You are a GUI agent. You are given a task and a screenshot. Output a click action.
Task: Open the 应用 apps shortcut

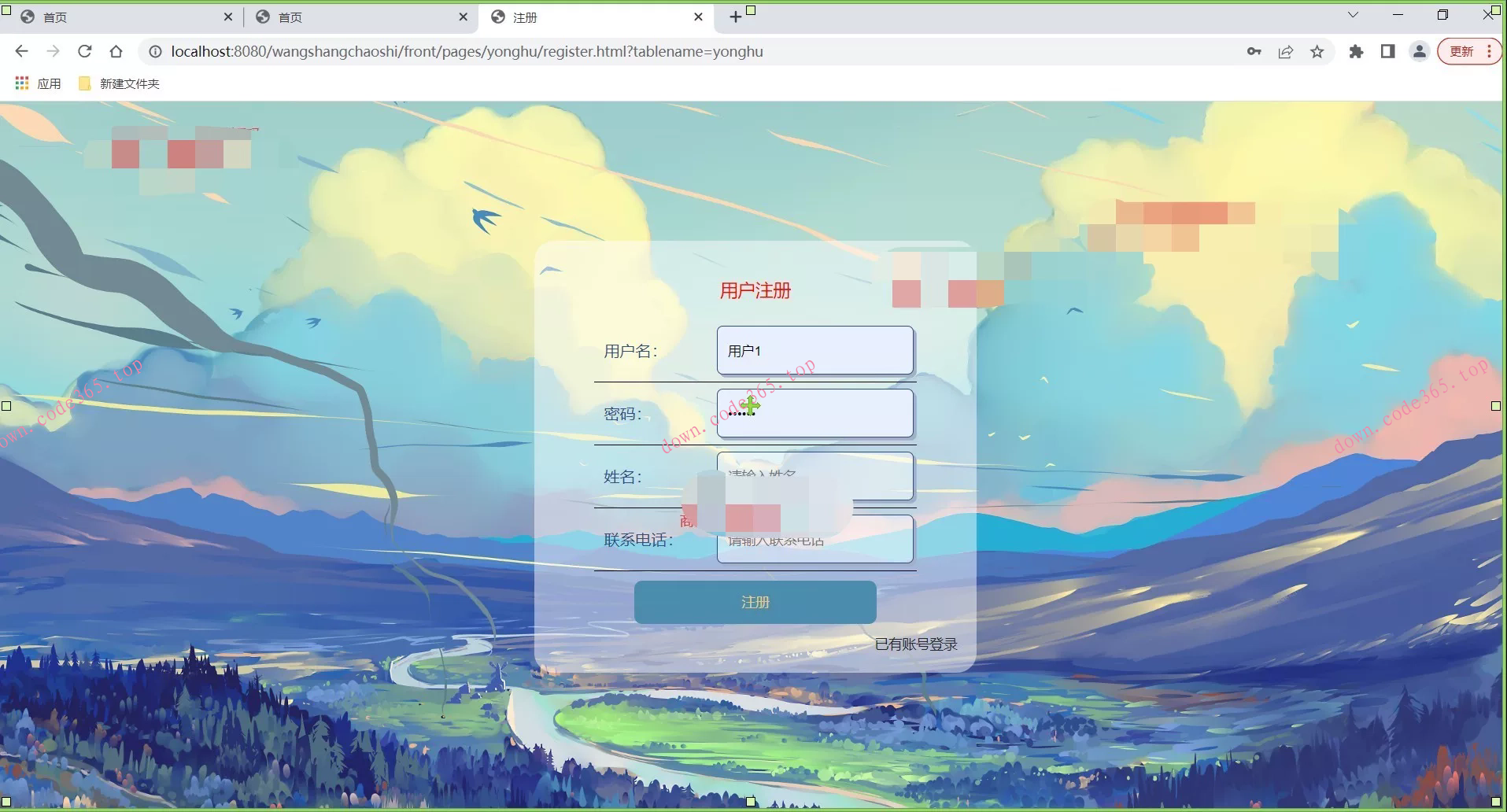(38, 83)
